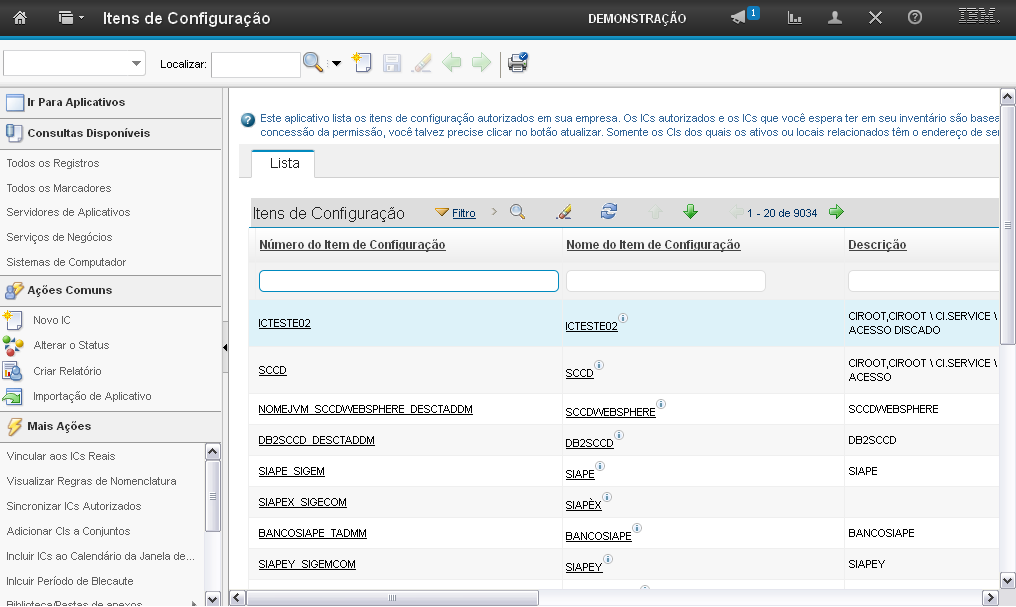Screen dimensions: 1016x607
Task: Collapse the left navigation panel
Action: 225,347
